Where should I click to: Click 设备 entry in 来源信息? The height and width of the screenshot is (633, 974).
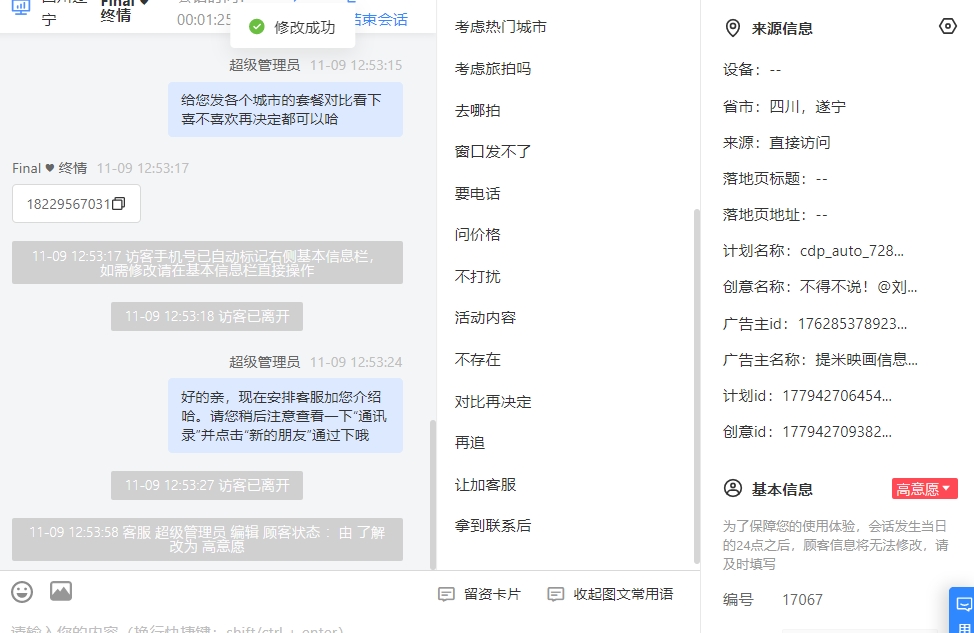(x=752, y=70)
